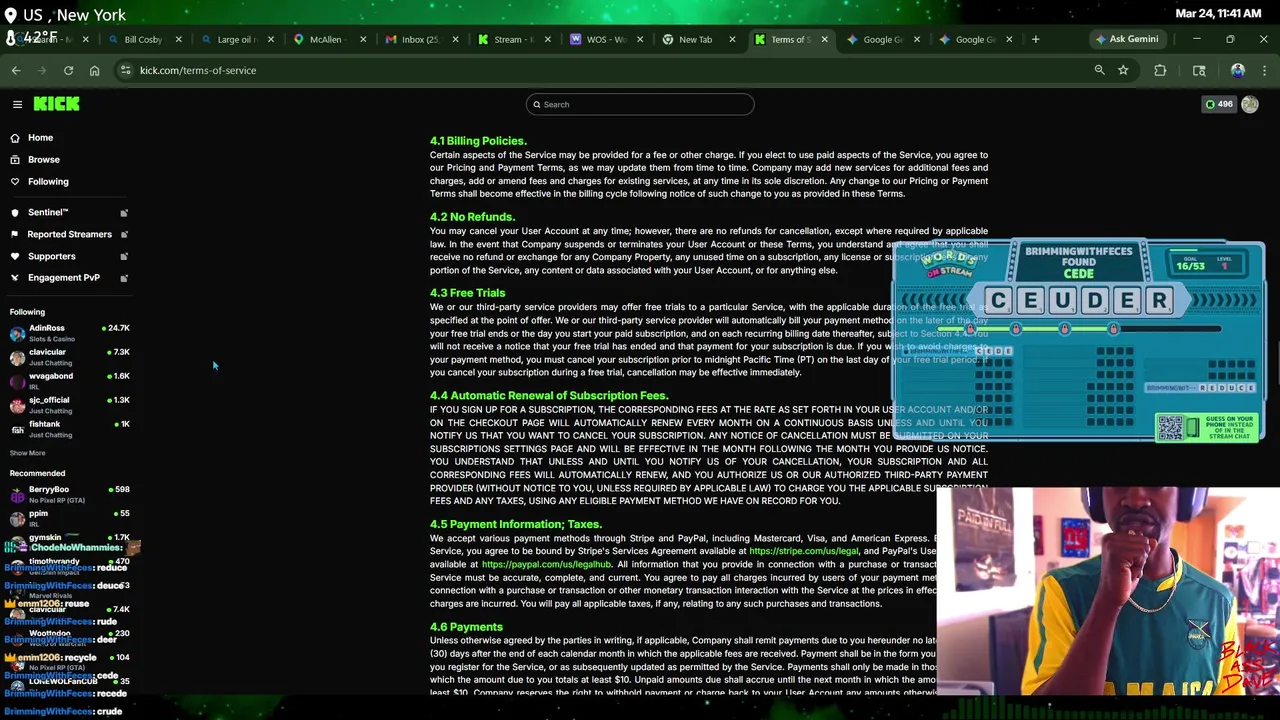The image size is (1280, 720).
Task: Click the browser forward arrow
Action: pos(42,70)
